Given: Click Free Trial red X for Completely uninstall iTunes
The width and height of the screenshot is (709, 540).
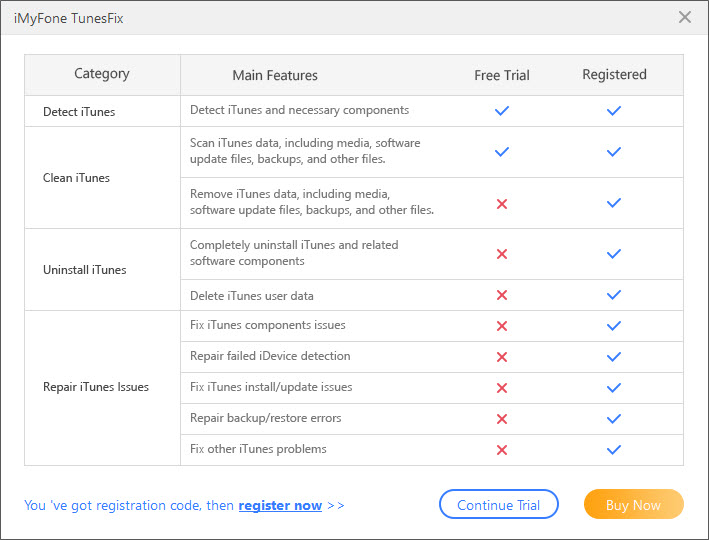Looking at the screenshot, I should (502, 254).
